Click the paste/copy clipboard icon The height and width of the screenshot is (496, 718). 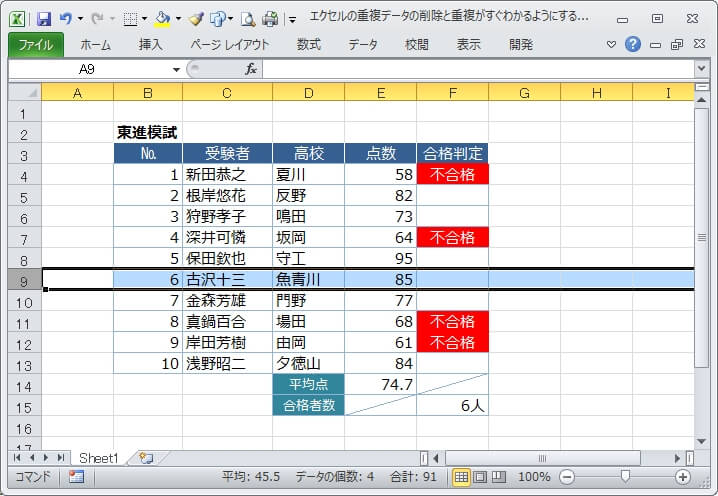pyautogui.click(x=218, y=19)
